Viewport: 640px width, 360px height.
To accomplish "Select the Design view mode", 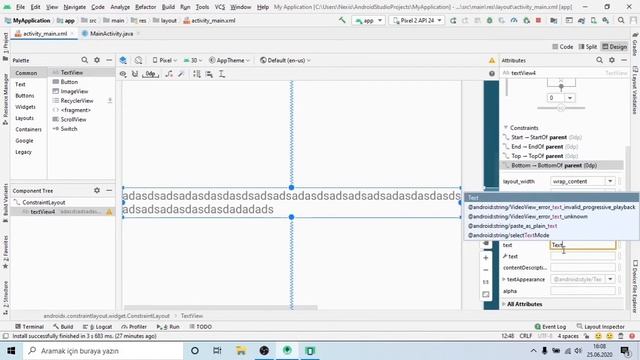I will 614,47.
